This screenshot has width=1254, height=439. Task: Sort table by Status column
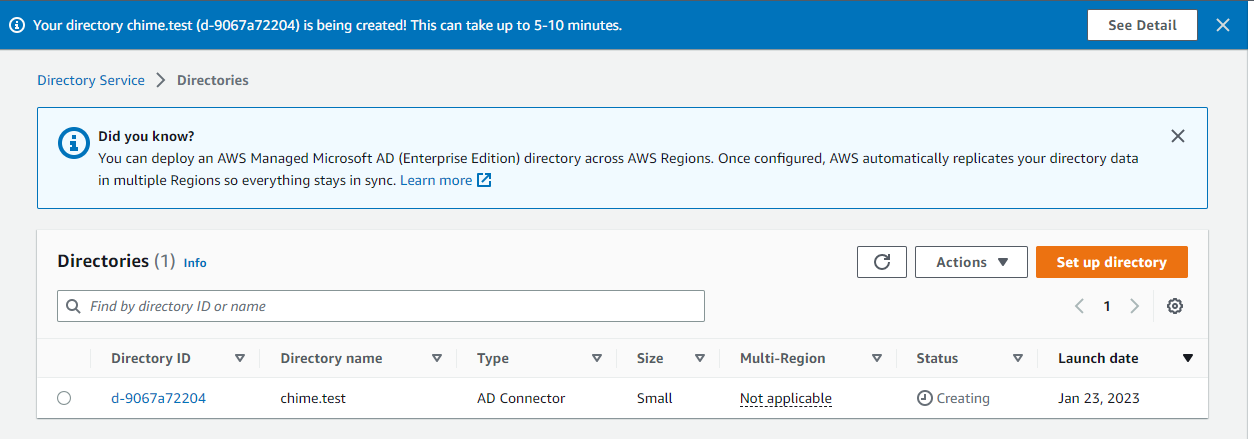(x=1017, y=358)
